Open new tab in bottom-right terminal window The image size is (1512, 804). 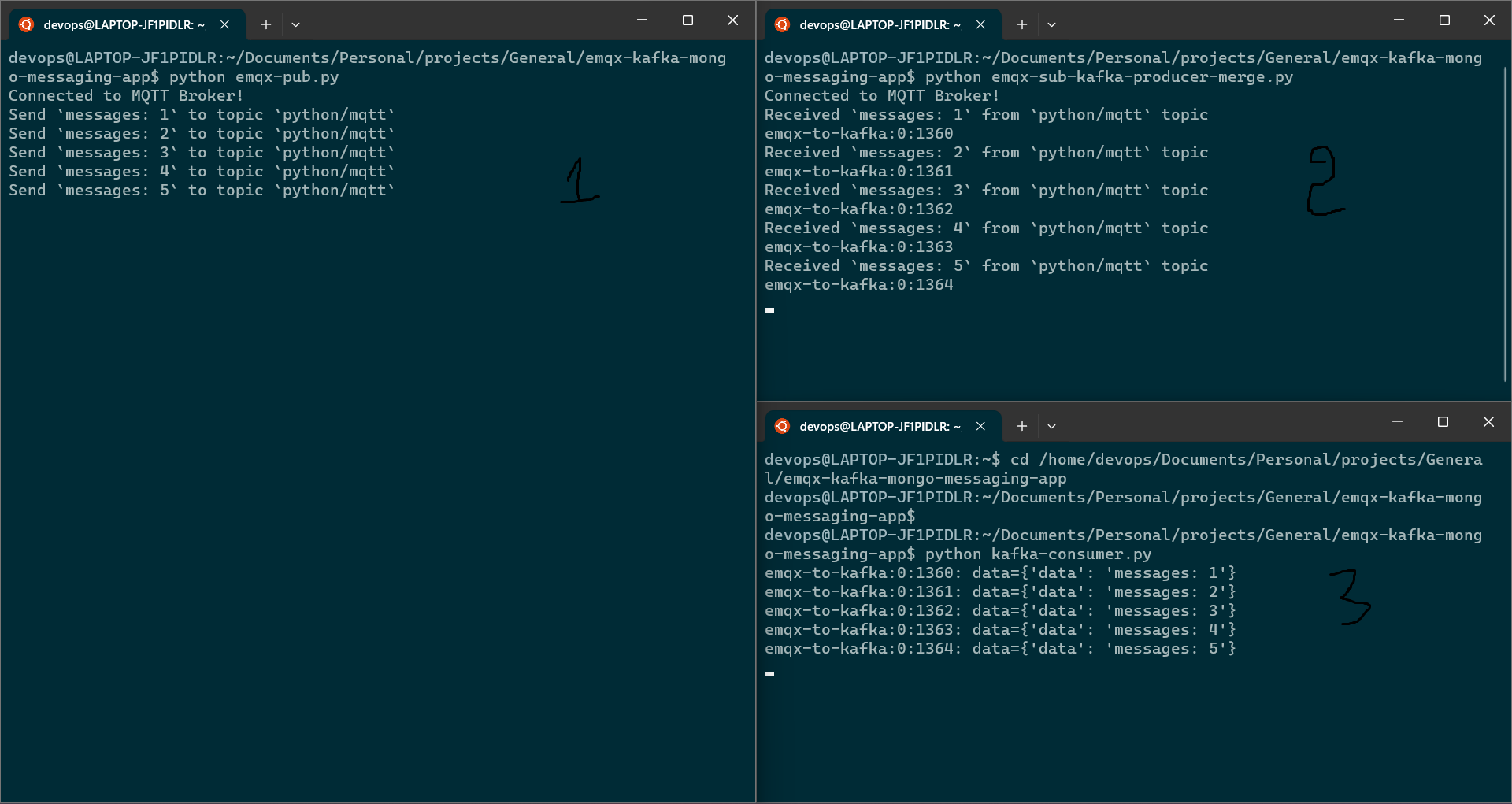point(1022,426)
